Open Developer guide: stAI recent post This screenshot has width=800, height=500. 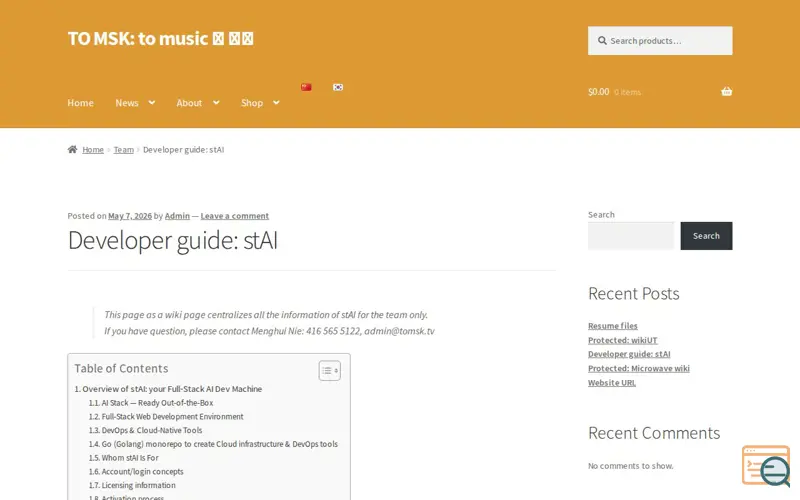(x=629, y=354)
